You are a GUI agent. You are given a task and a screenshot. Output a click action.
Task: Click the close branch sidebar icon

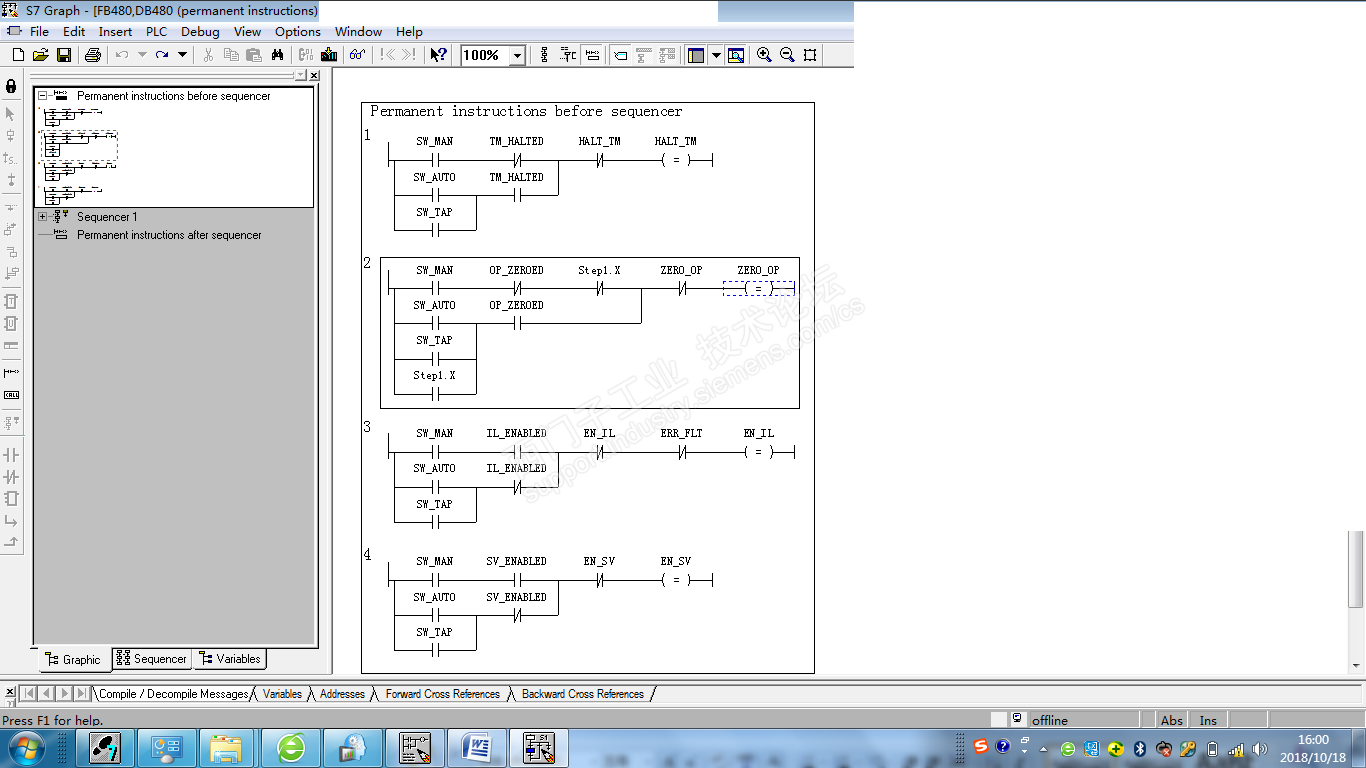coord(11,542)
